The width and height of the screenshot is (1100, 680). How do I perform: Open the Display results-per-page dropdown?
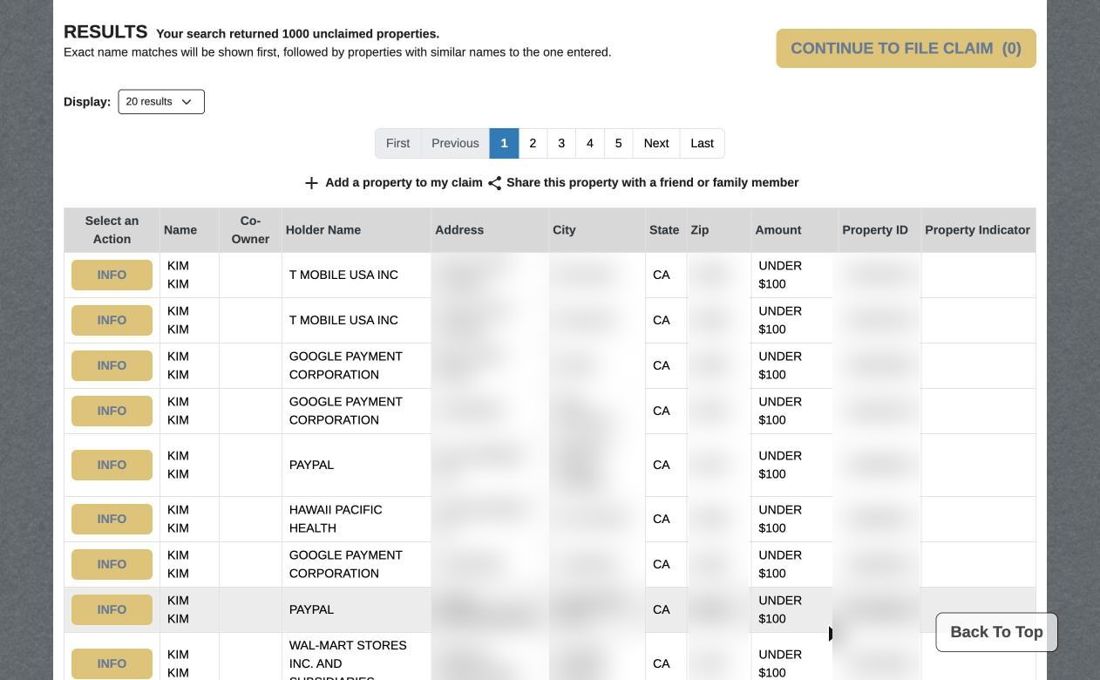[161, 102]
